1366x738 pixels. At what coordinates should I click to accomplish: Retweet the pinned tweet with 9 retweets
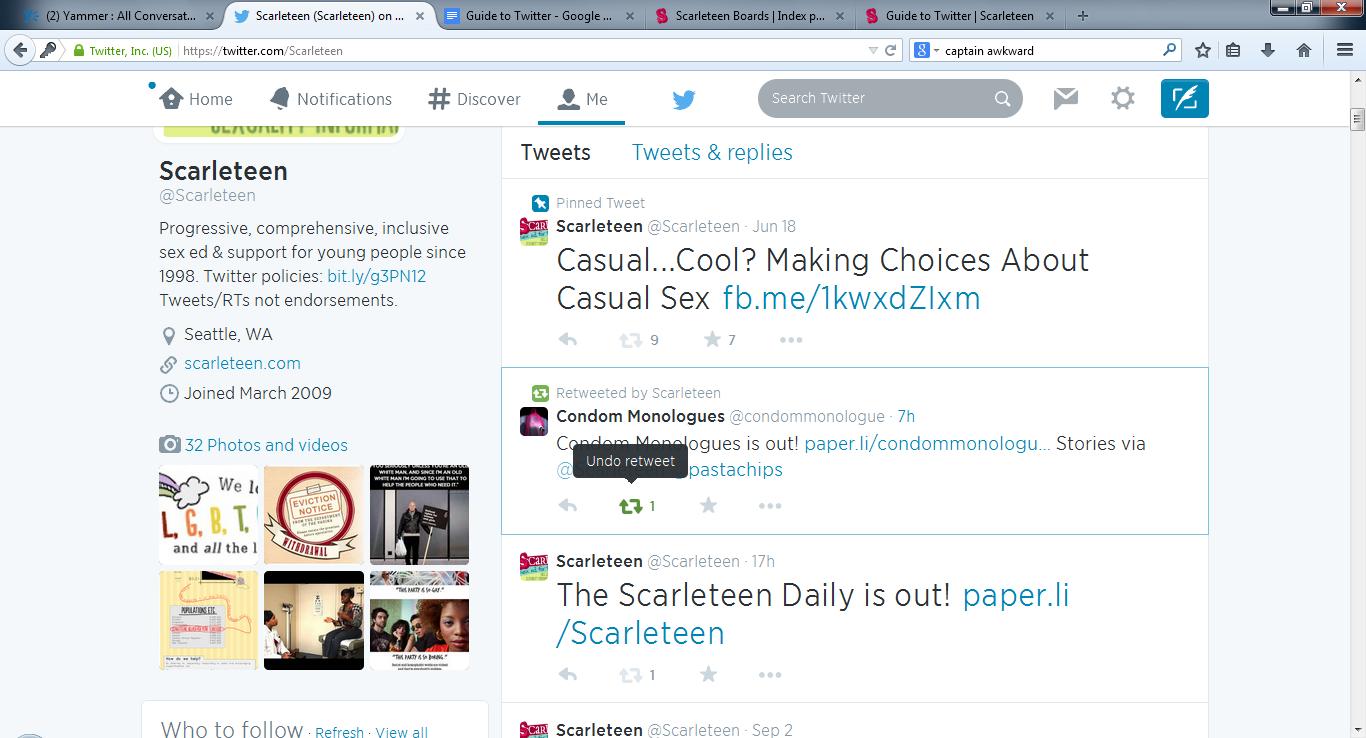pos(631,340)
